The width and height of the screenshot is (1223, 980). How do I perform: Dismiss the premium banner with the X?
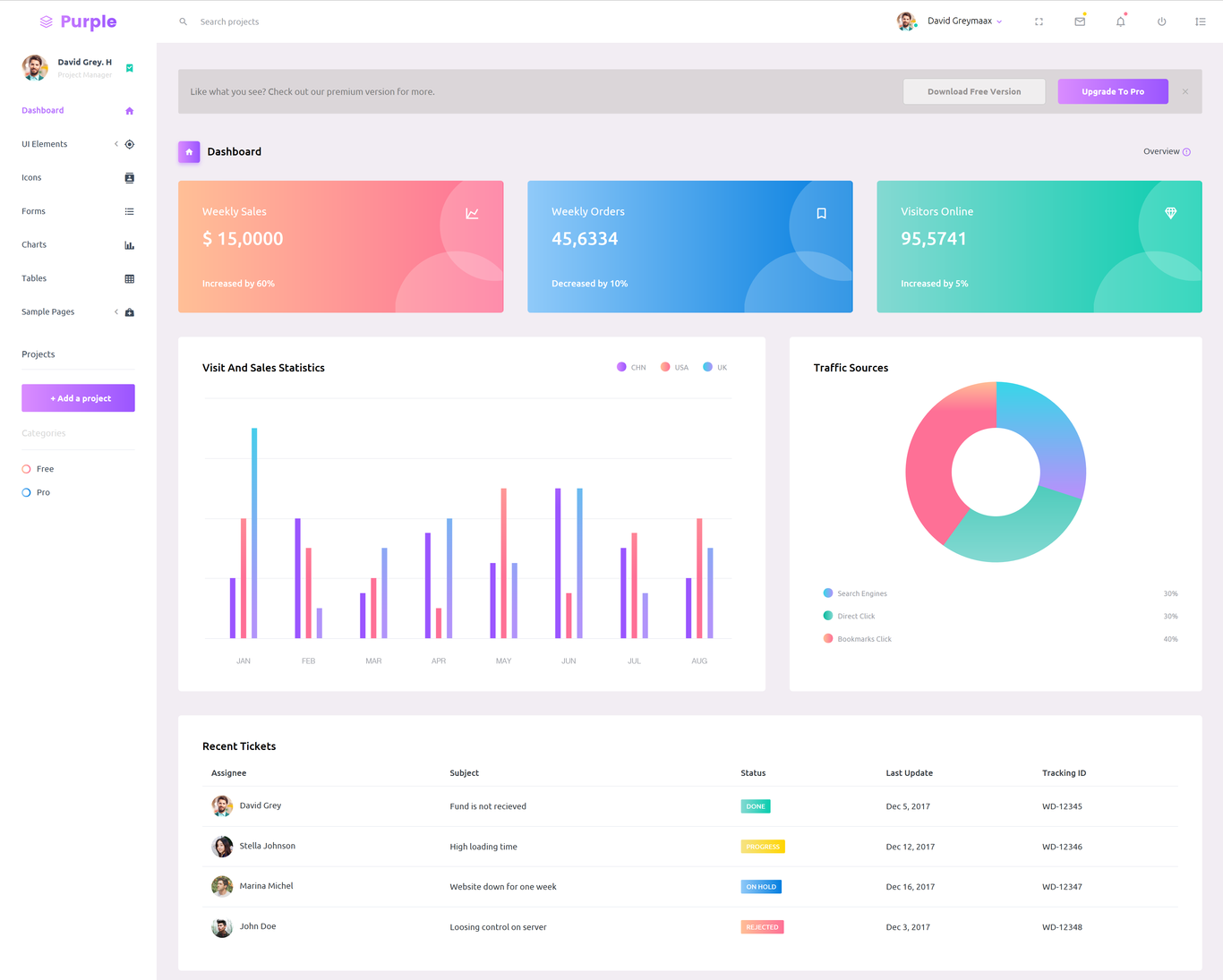(x=1185, y=91)
